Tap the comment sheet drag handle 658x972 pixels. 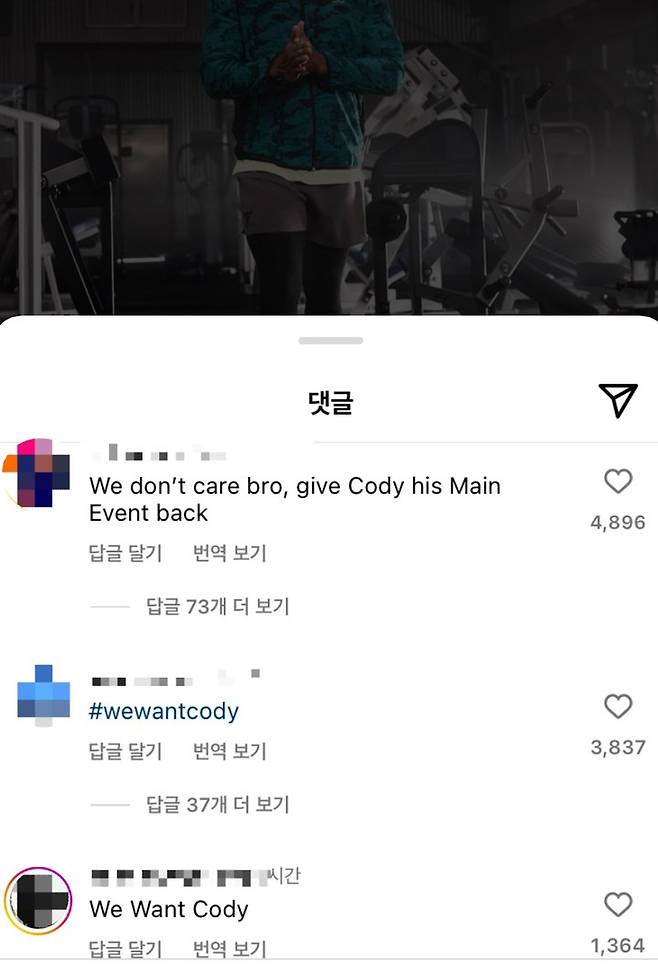coord(330,340)
